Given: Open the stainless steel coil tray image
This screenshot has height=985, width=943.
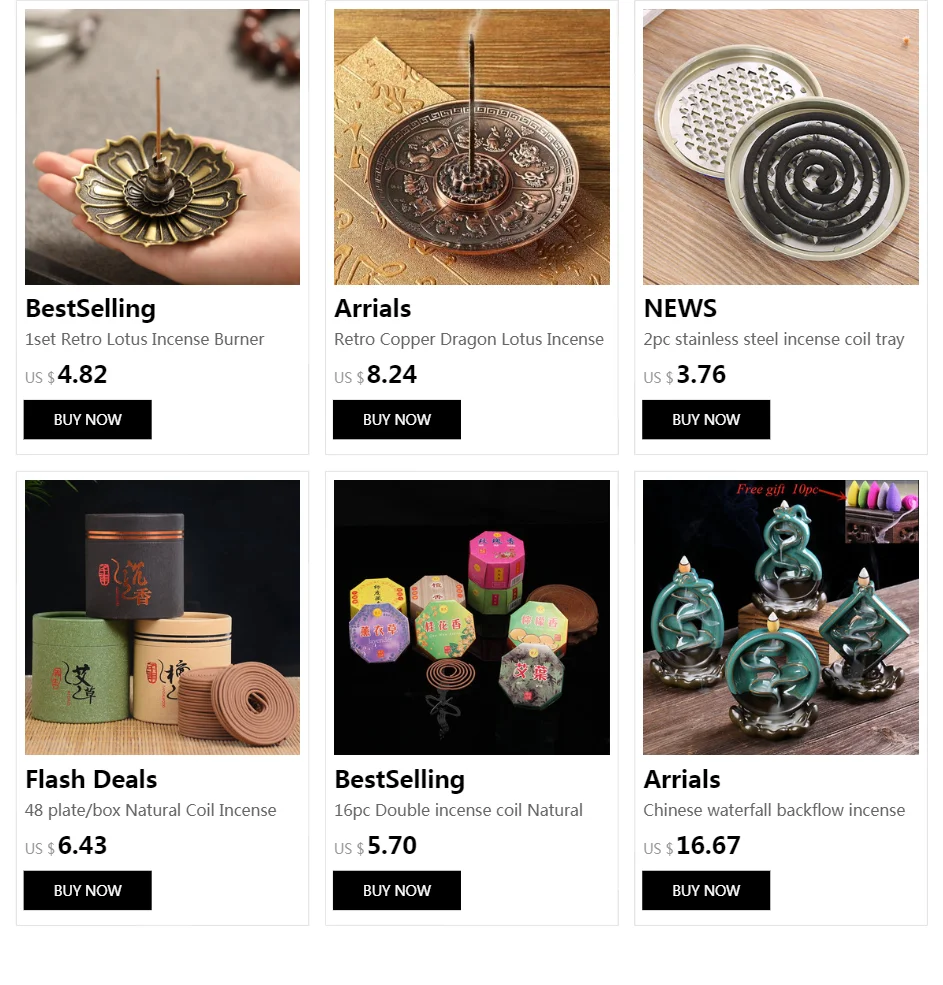Looking at the screenshot, I should pyautogui.click(x=781, y=146).
